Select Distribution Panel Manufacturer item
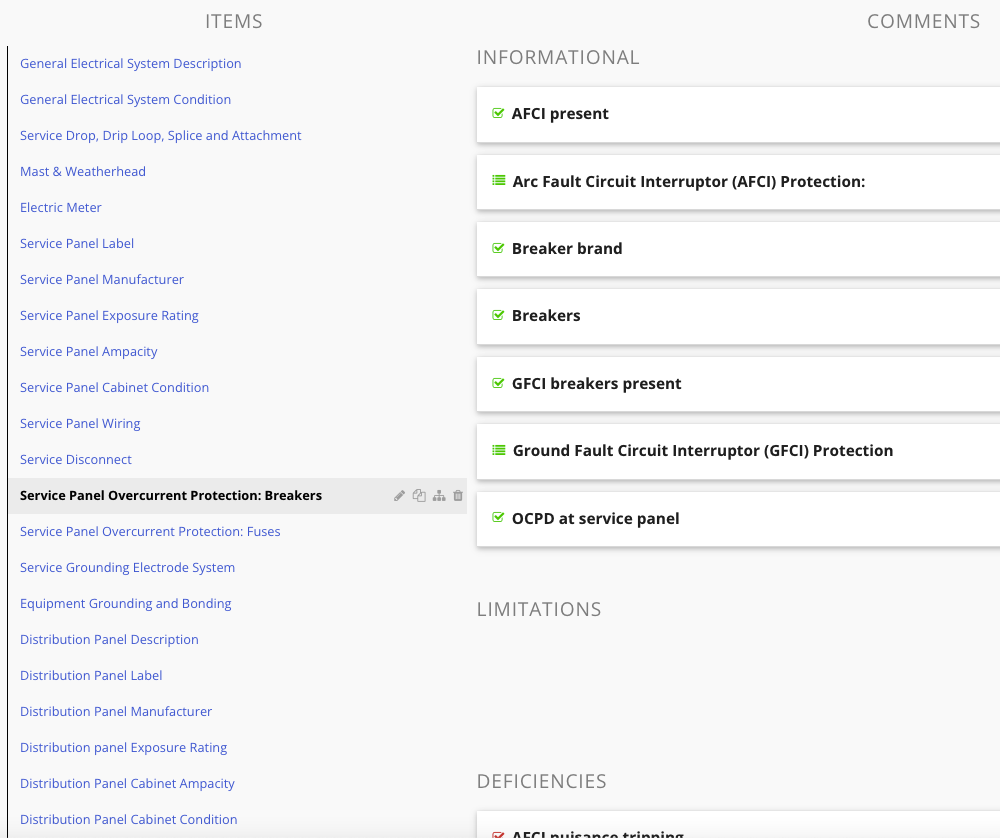The width and height of the screenshot is (1000, 838). click(115, 712)
